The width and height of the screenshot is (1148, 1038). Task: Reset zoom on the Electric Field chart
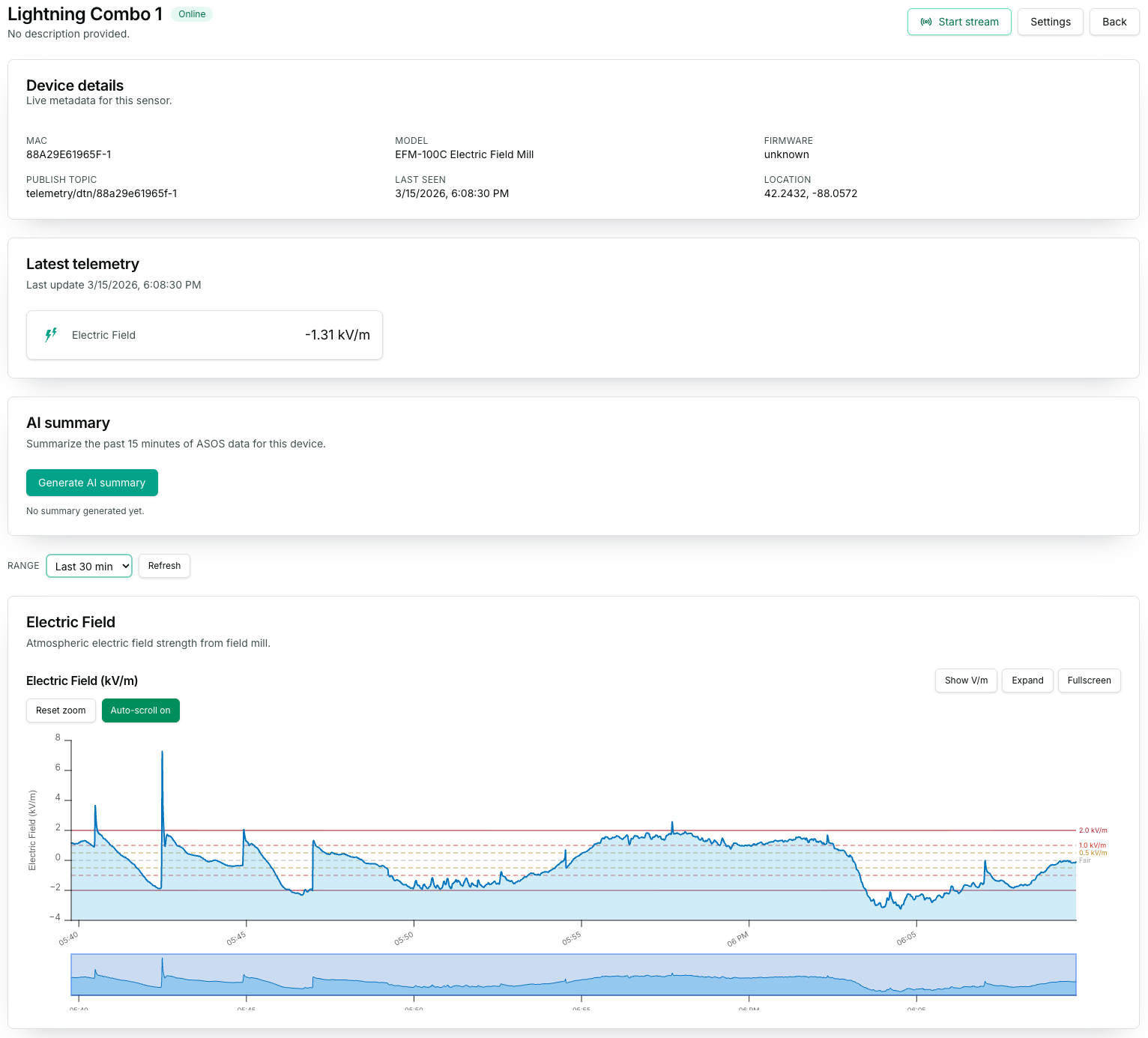61,710
